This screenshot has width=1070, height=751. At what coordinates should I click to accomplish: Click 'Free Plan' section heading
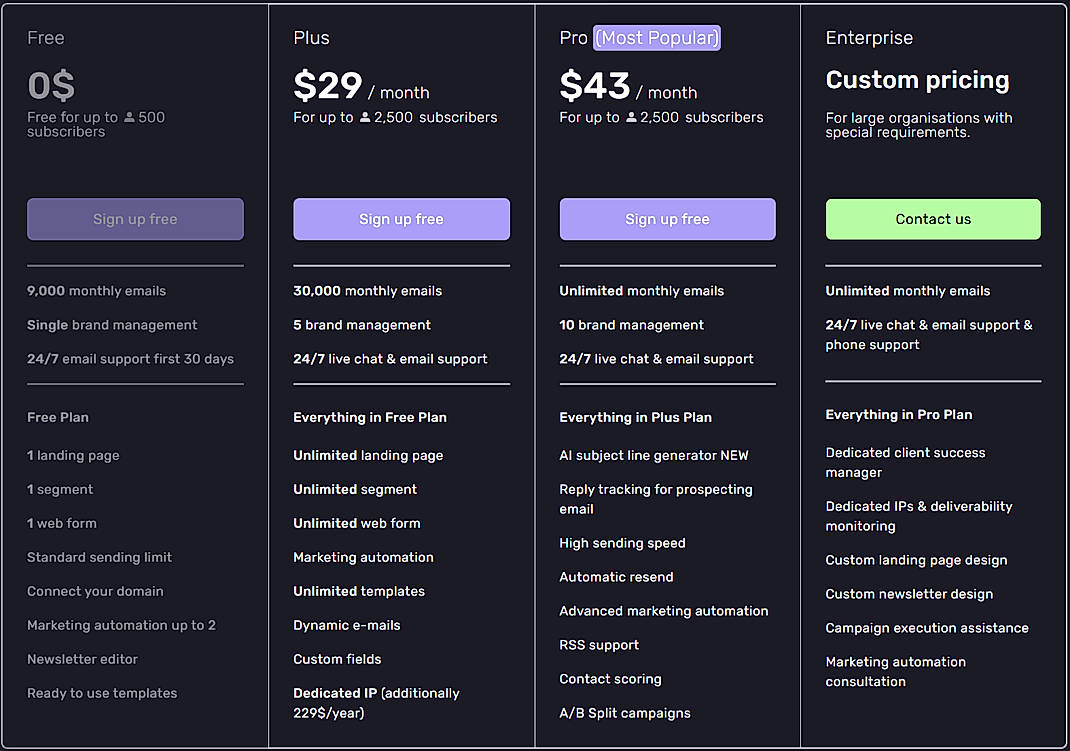click(58, 417)
